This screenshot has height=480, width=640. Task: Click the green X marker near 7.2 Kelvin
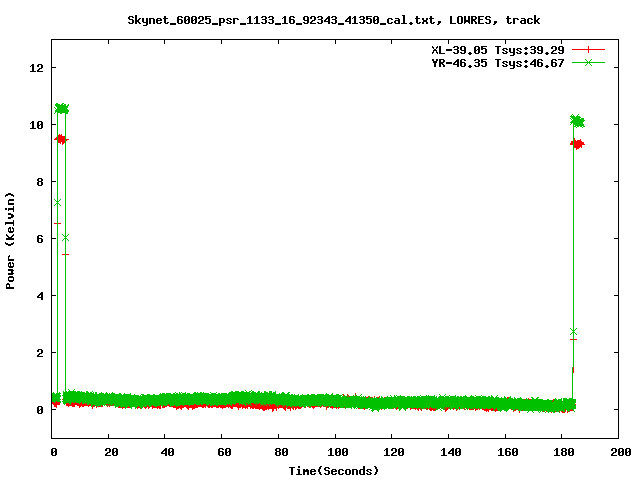58,203
